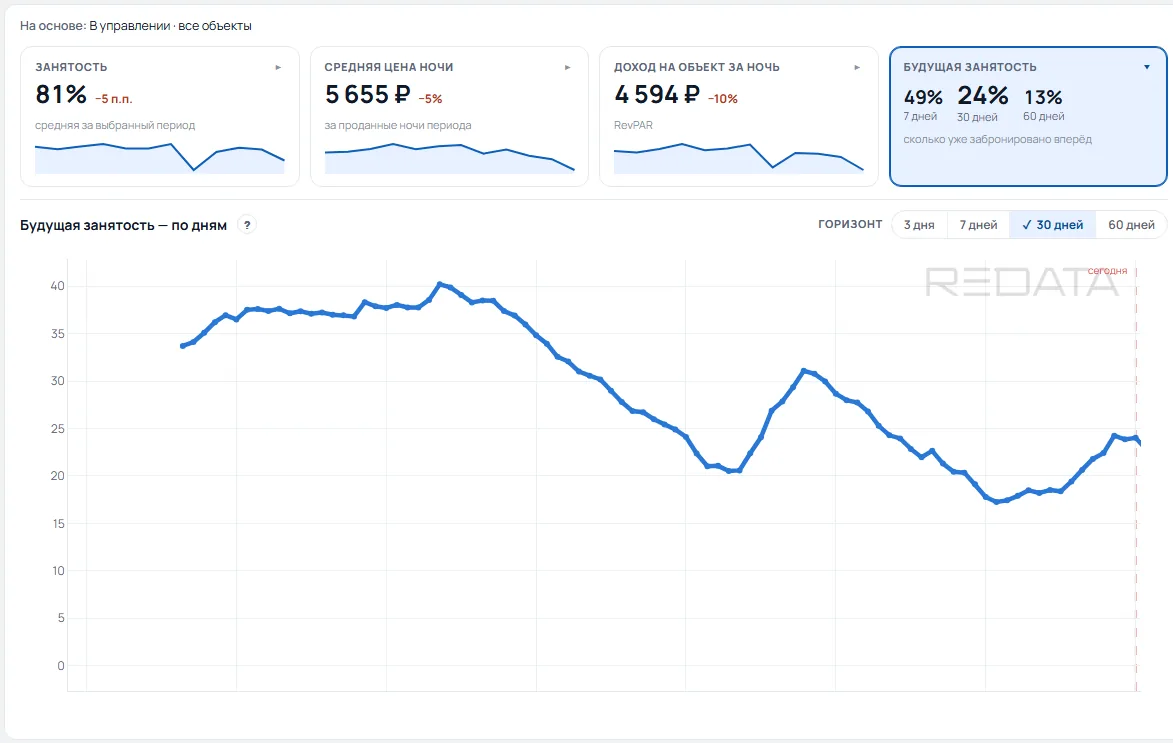
Task: Click the 24% thirty-day future occupancy value
Action: [x=982, y=95]
